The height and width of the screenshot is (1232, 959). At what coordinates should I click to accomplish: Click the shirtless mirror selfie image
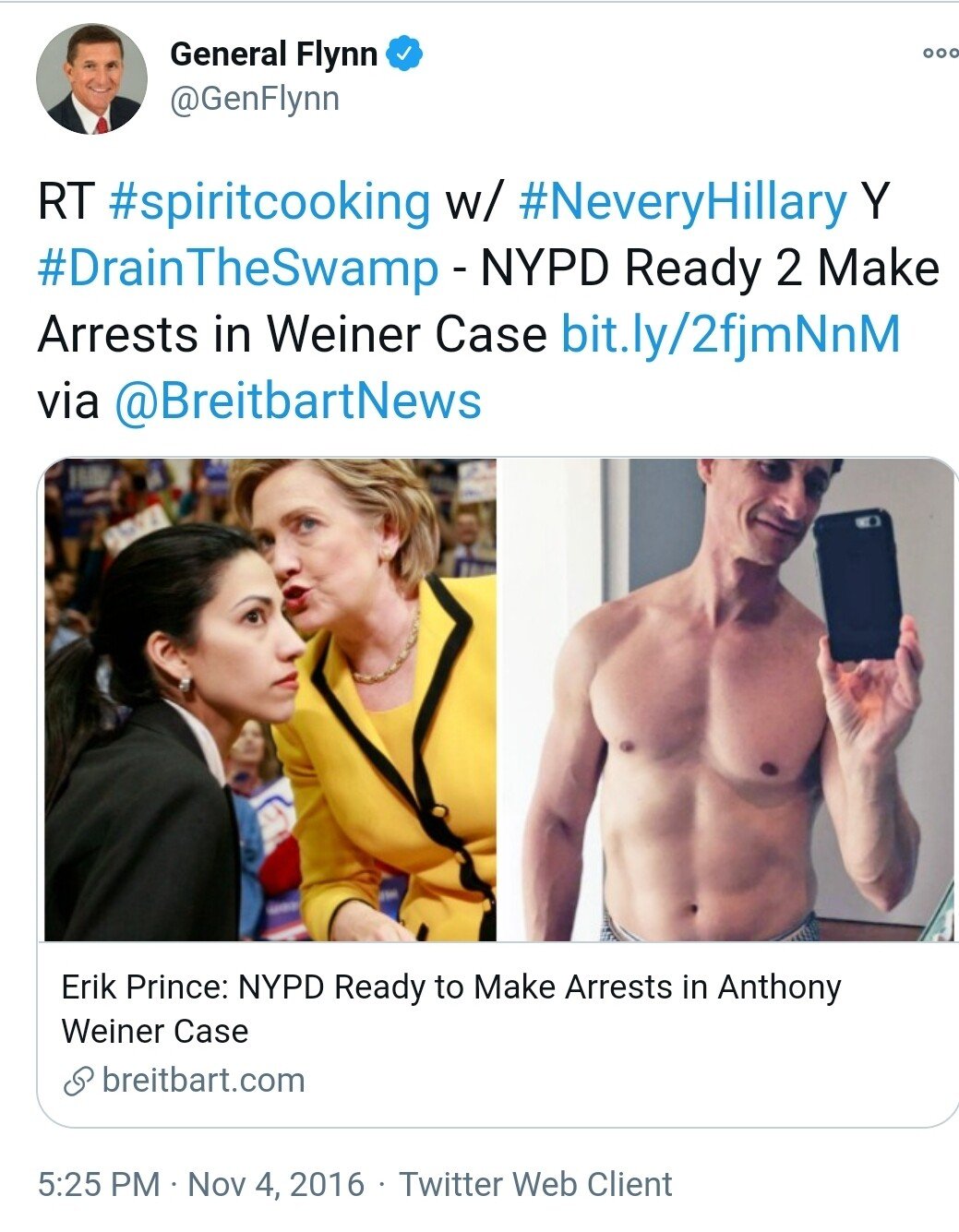click(727, 700)
